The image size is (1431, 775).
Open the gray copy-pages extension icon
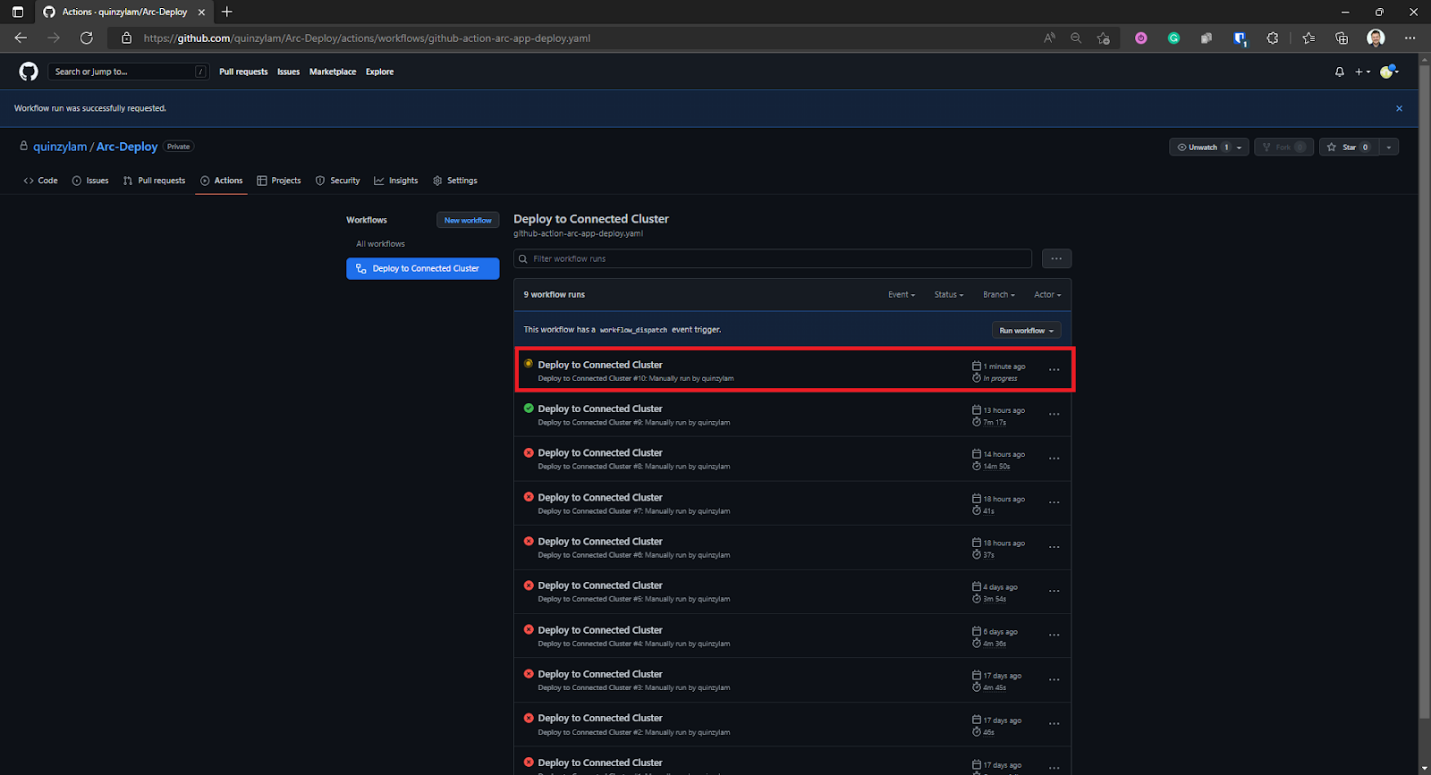coord(1207,38)
